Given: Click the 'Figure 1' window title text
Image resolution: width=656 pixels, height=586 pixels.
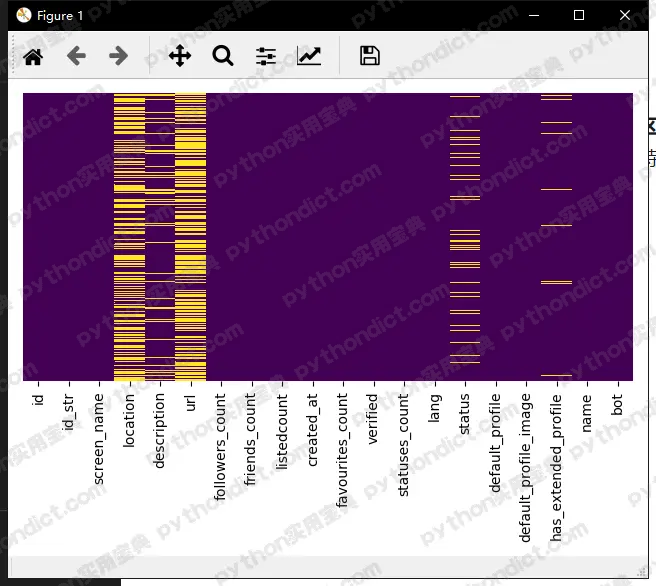Looking at the screenshot, I should [x=60, y=16].
